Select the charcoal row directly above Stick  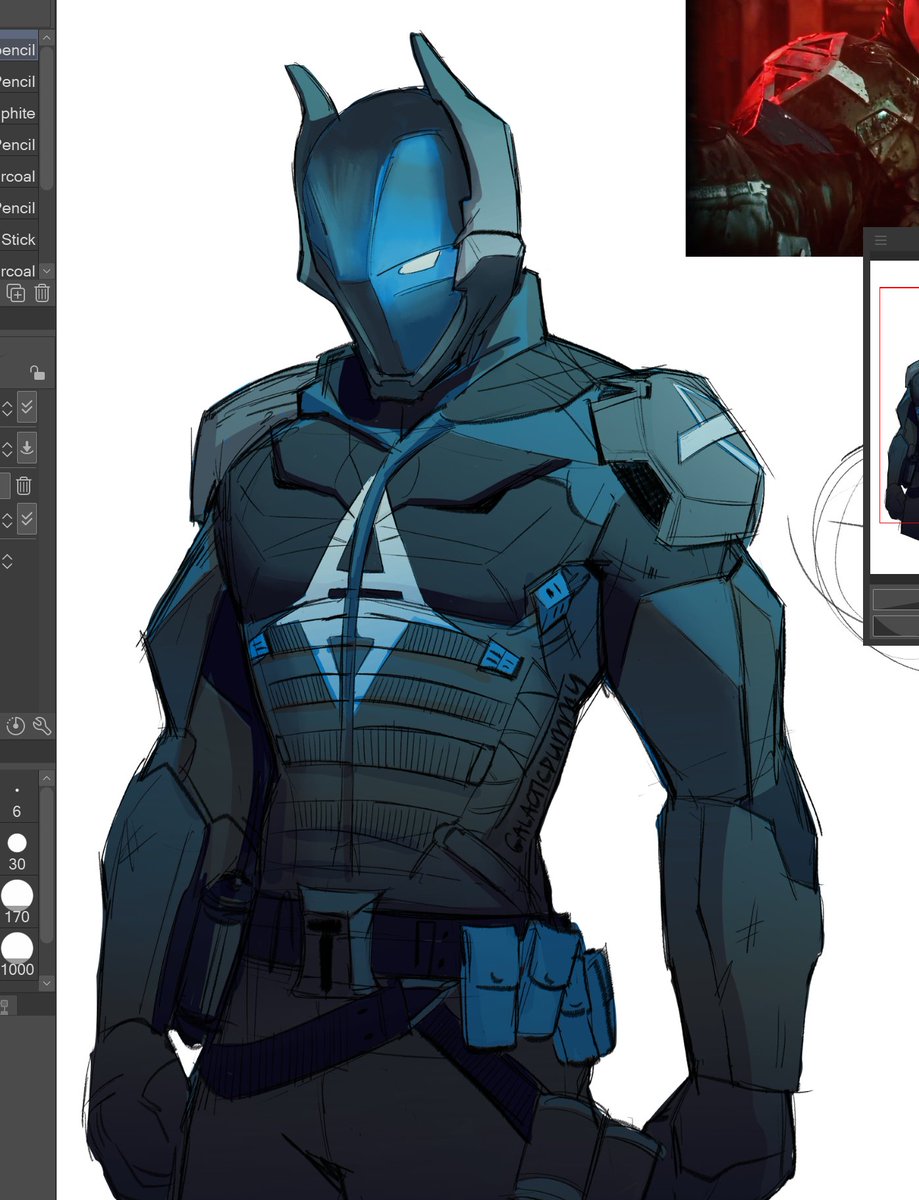[19, 176]
